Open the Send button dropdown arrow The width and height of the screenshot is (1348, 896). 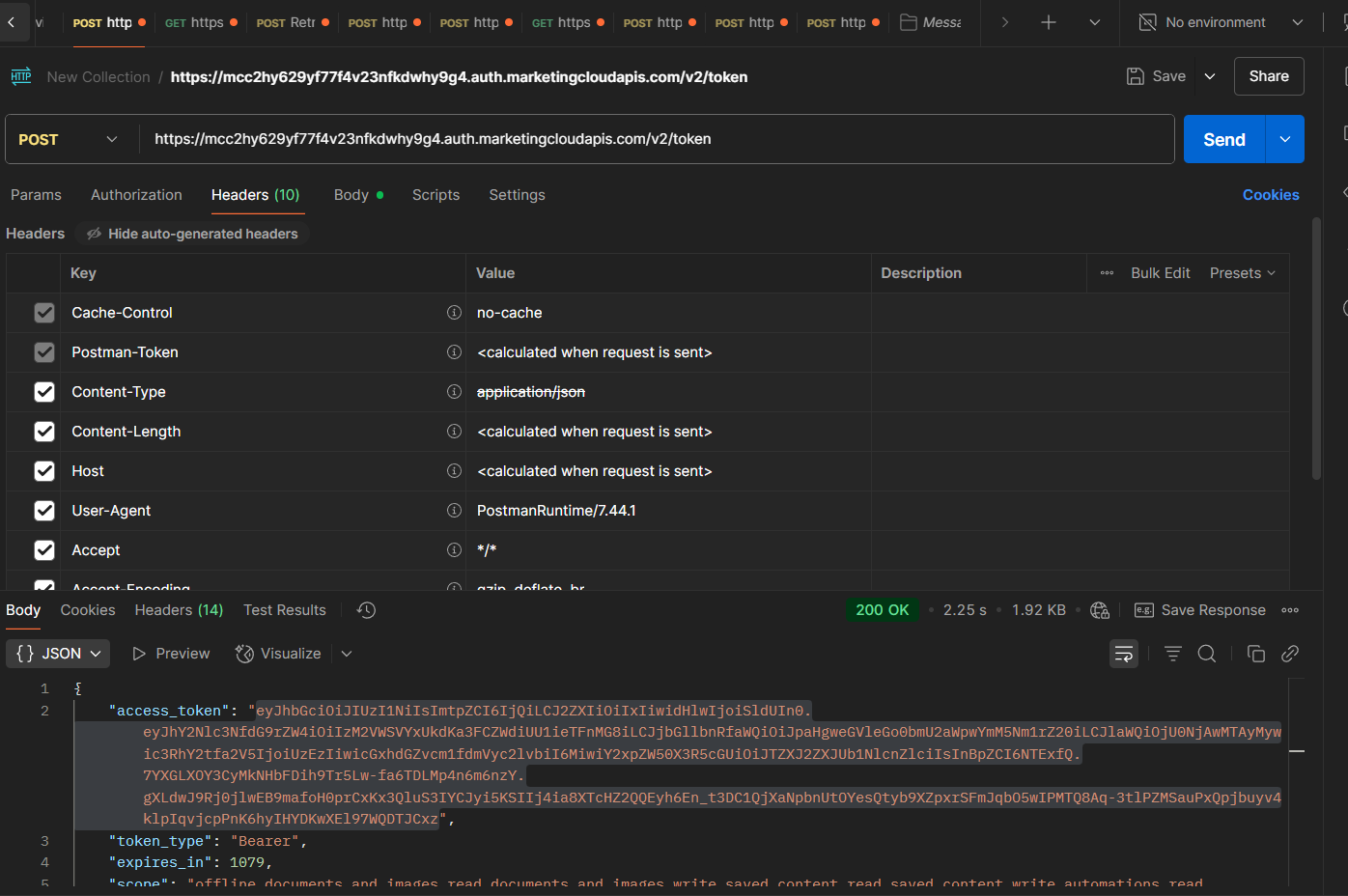click(1284, 138)
